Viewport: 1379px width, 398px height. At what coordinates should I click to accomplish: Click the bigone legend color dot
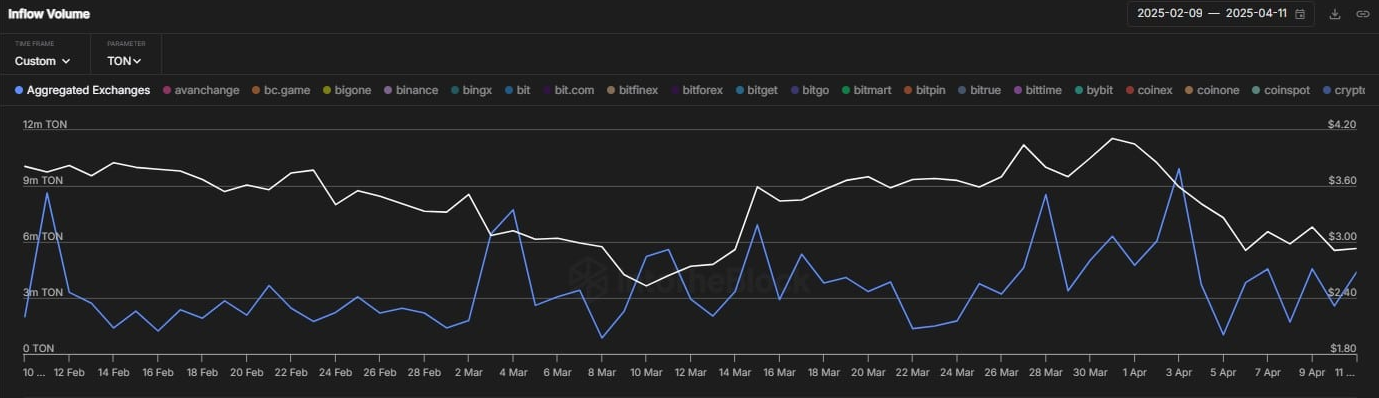(x=327, y=90)
